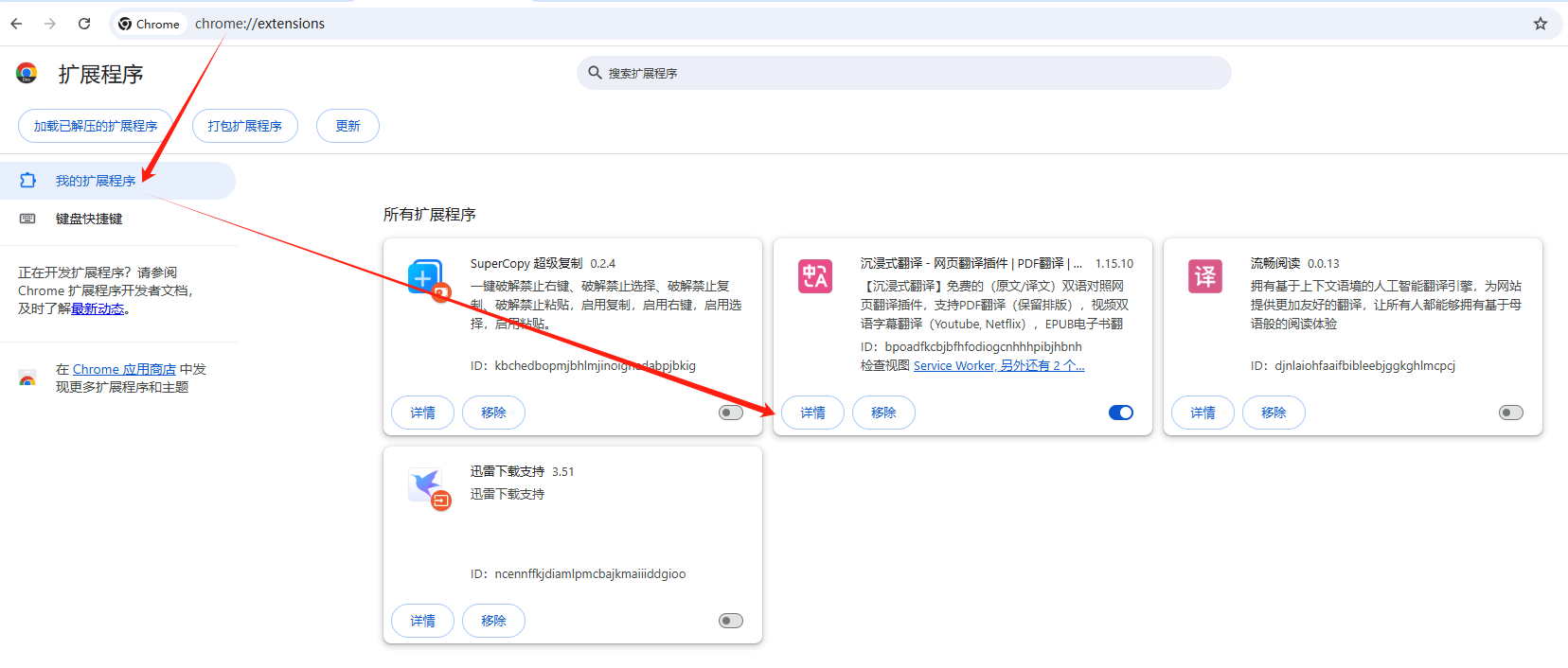The image size is (1568, 668).
Task: Enable the 流畅阅读 extension toggle
Action: pos(1511,413)
